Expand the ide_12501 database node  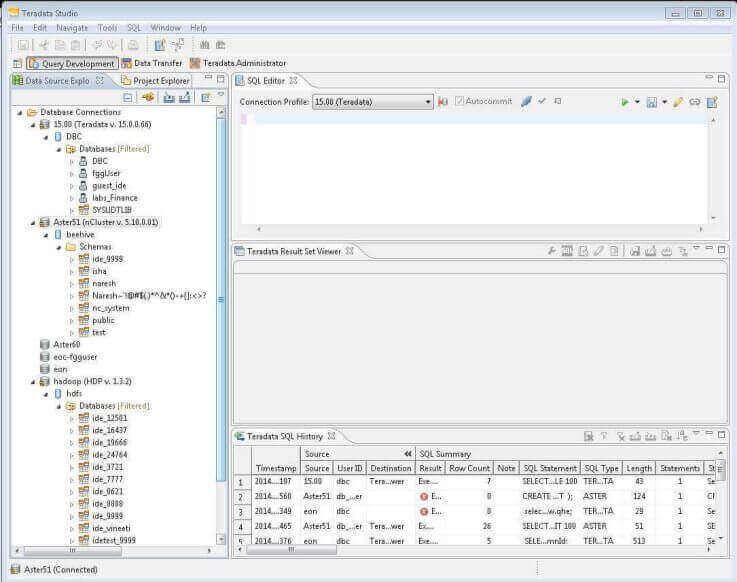(x=72, y=418)
